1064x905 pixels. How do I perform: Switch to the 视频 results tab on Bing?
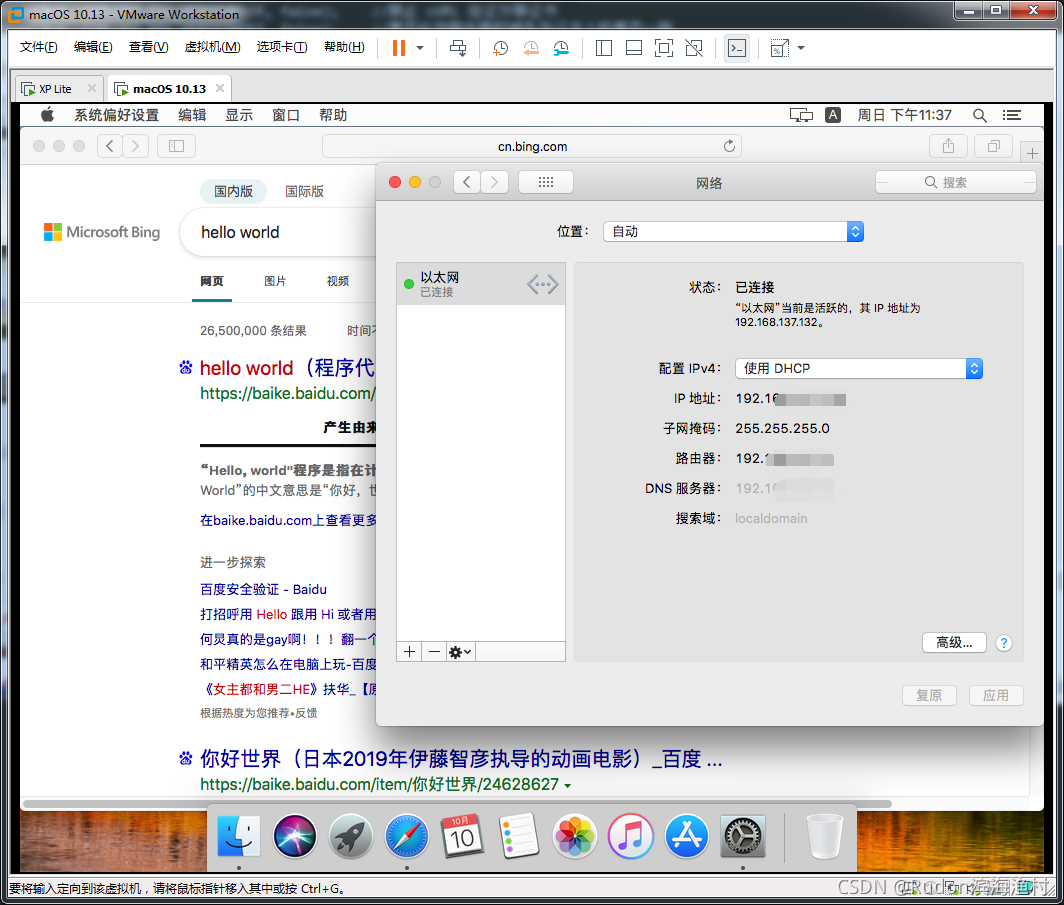[338, 281]
